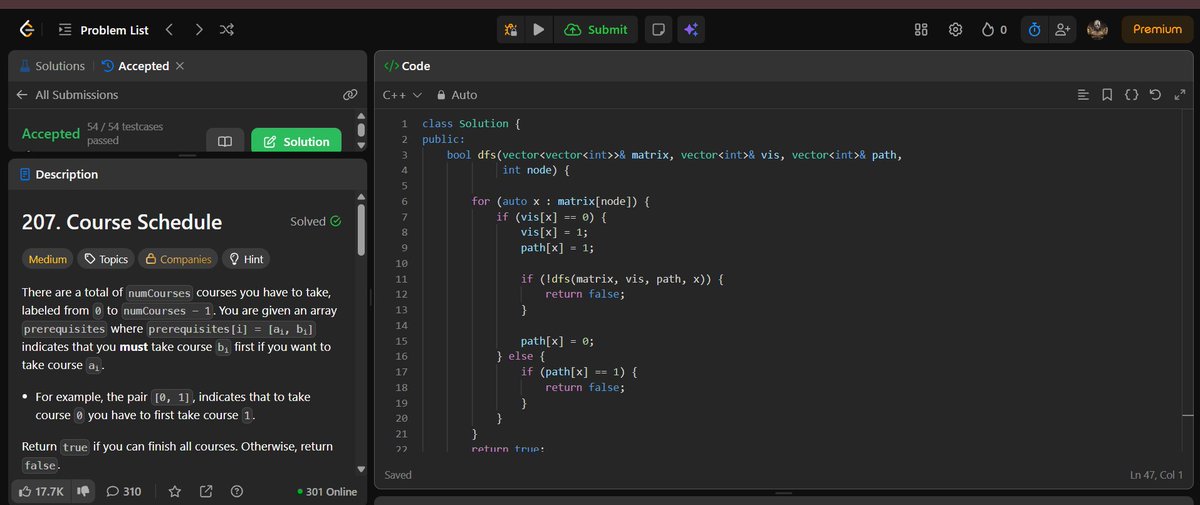Click the curly braces icon
Screen dimensions: 1200x505
[x=1131, y=95]
